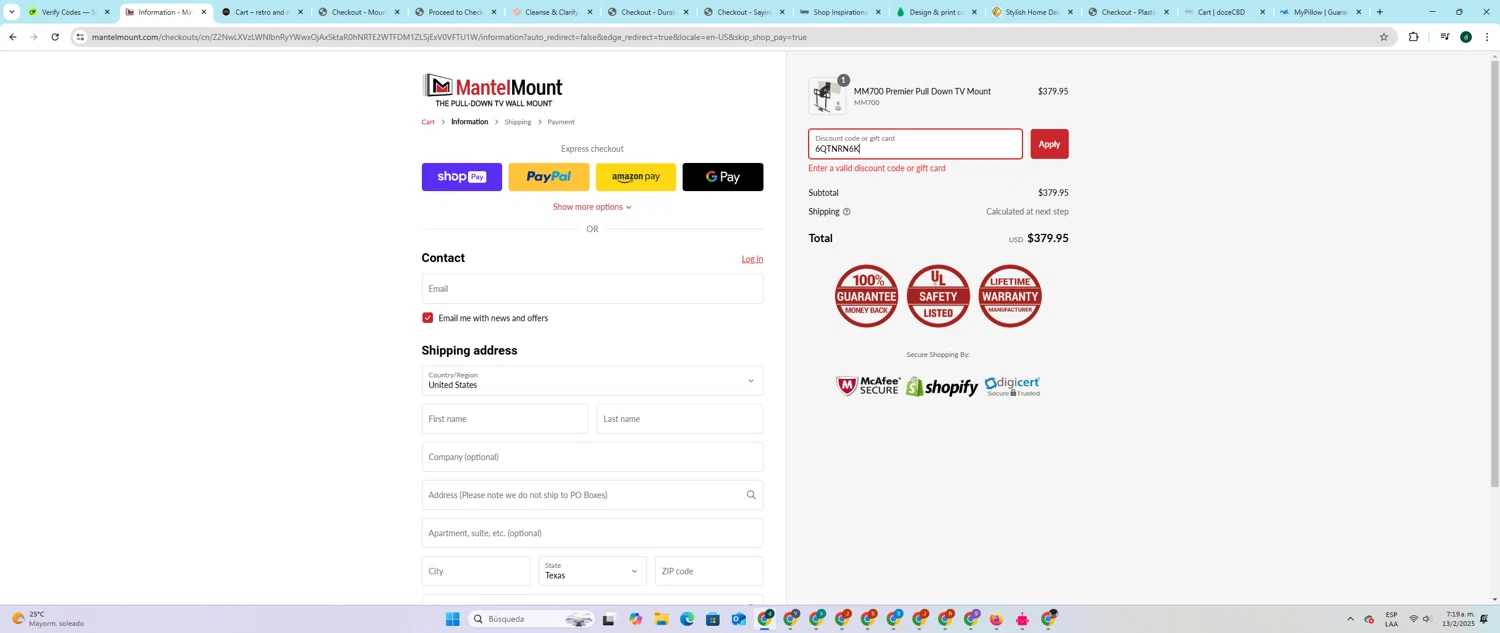
Task: Apply the discount code
Action: [x=1049, y=144]
